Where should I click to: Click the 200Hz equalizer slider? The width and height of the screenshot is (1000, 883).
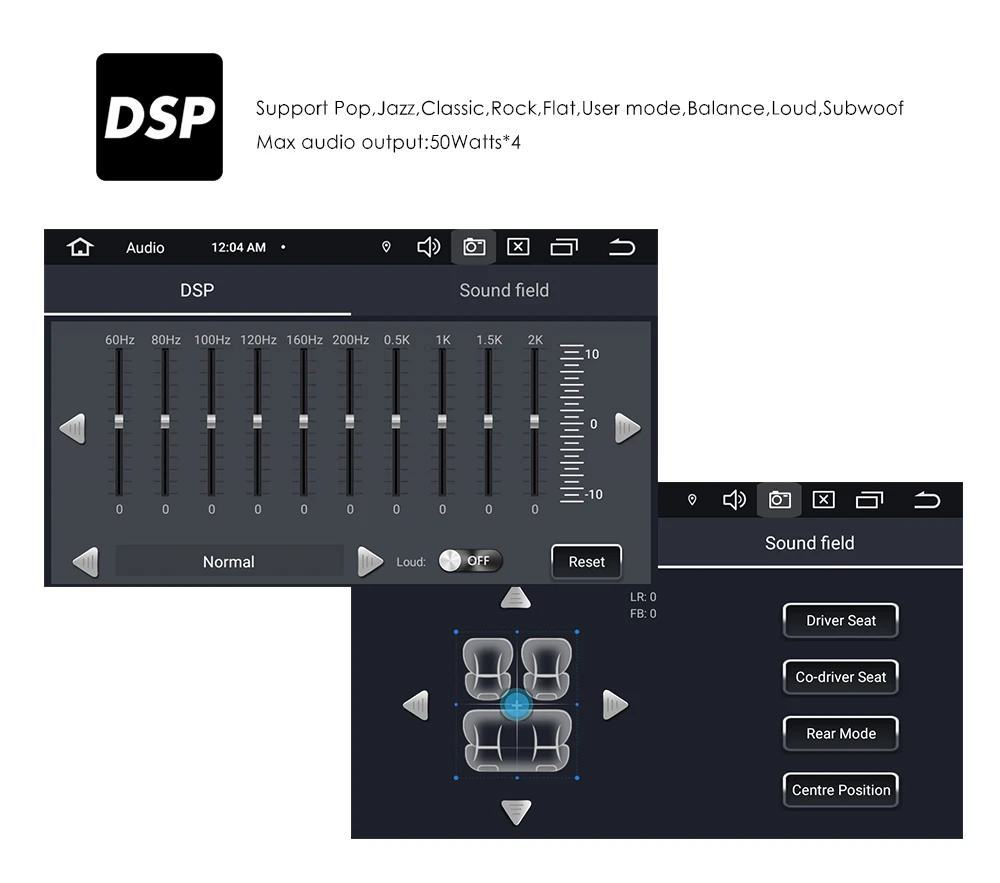click(350, 422)
